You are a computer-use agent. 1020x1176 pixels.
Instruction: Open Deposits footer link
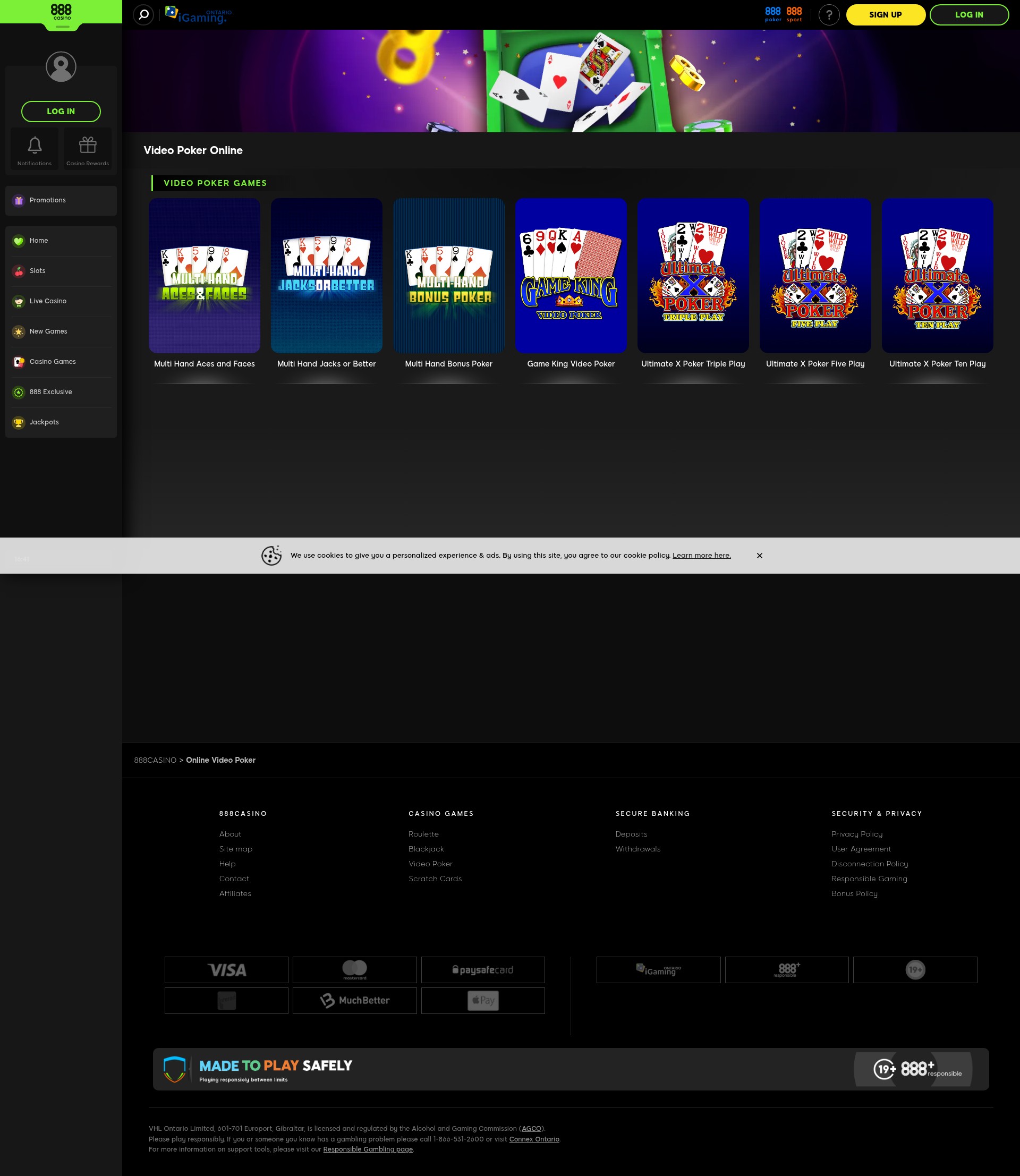(x=631, y=834)
